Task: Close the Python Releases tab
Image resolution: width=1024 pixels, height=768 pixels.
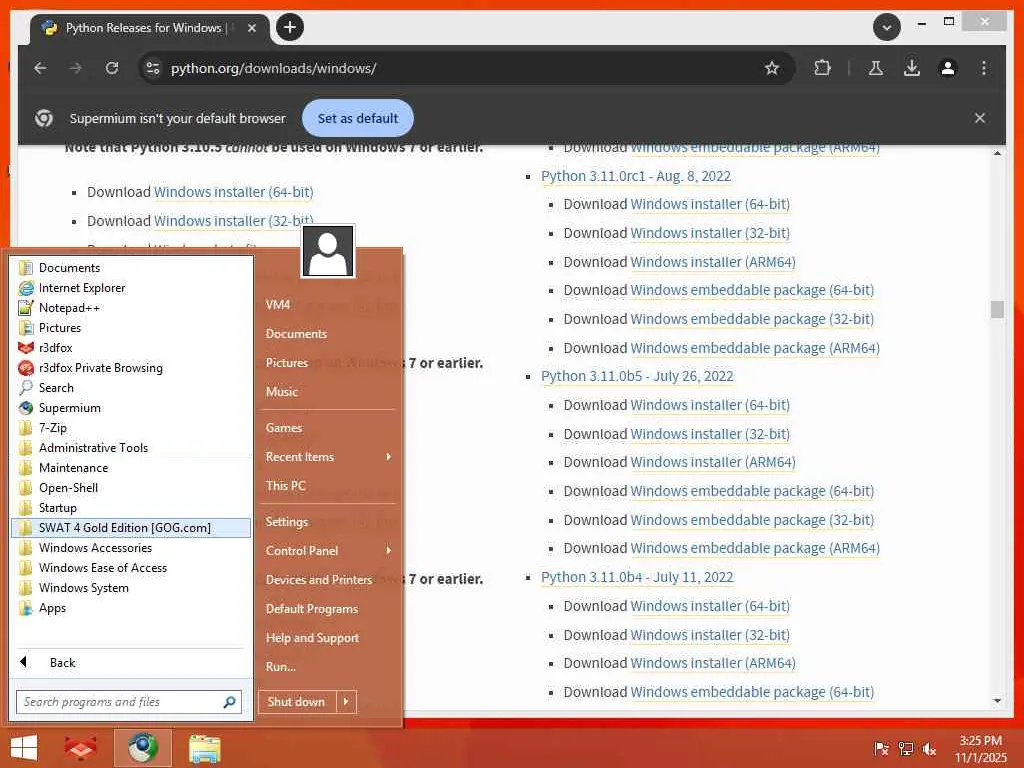Action: tap(252, 28)
